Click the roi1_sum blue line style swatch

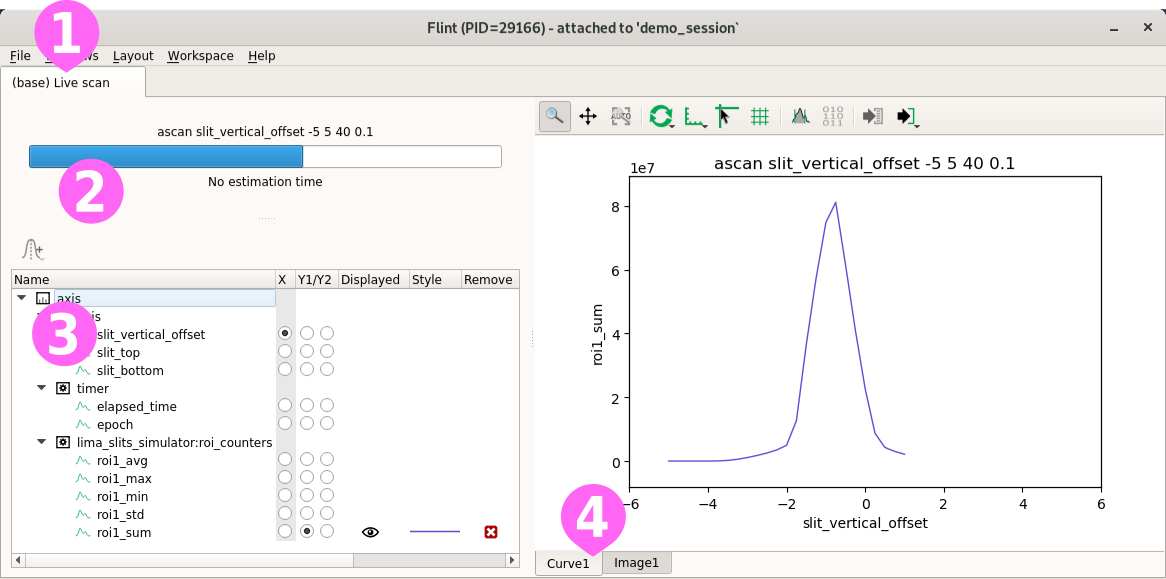tap(435, 532)
